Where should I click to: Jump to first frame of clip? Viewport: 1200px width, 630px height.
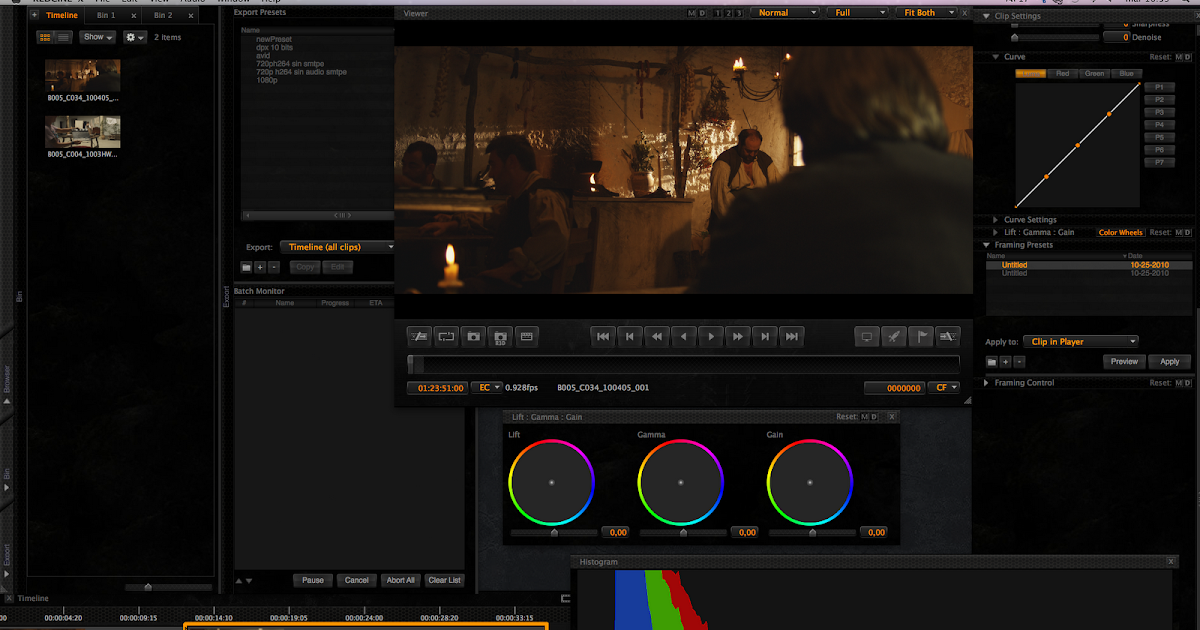tap(603, 336)
